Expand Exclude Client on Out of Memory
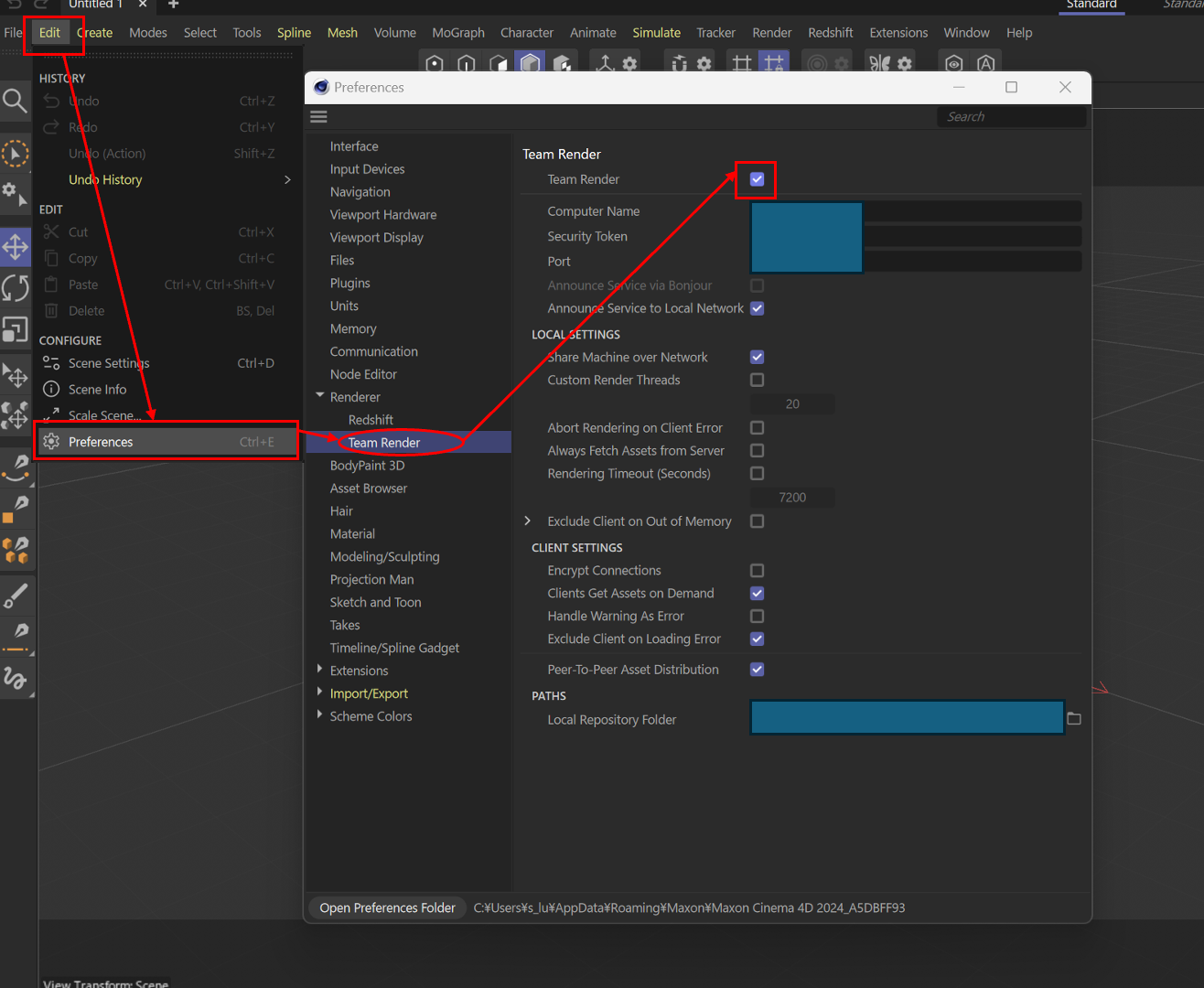 click(528, 521)
